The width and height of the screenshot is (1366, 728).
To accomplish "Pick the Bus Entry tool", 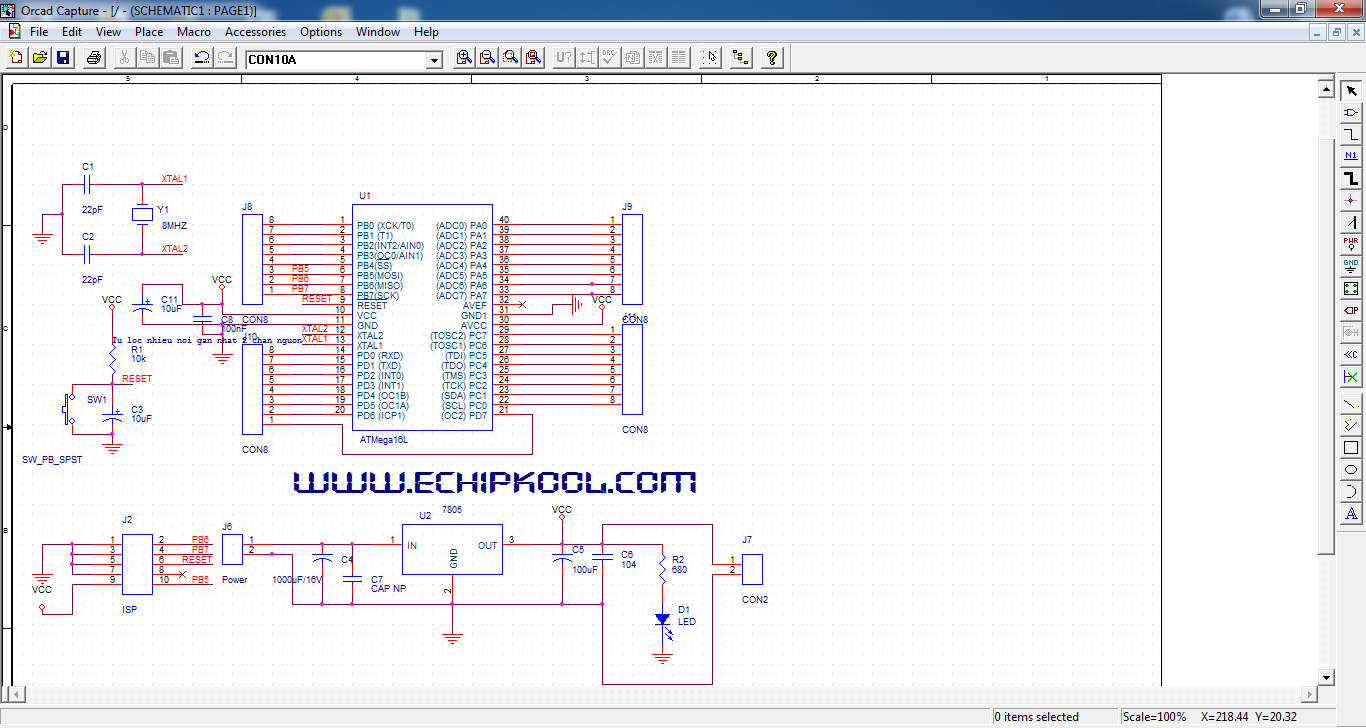I will [x=1351, y=222].
